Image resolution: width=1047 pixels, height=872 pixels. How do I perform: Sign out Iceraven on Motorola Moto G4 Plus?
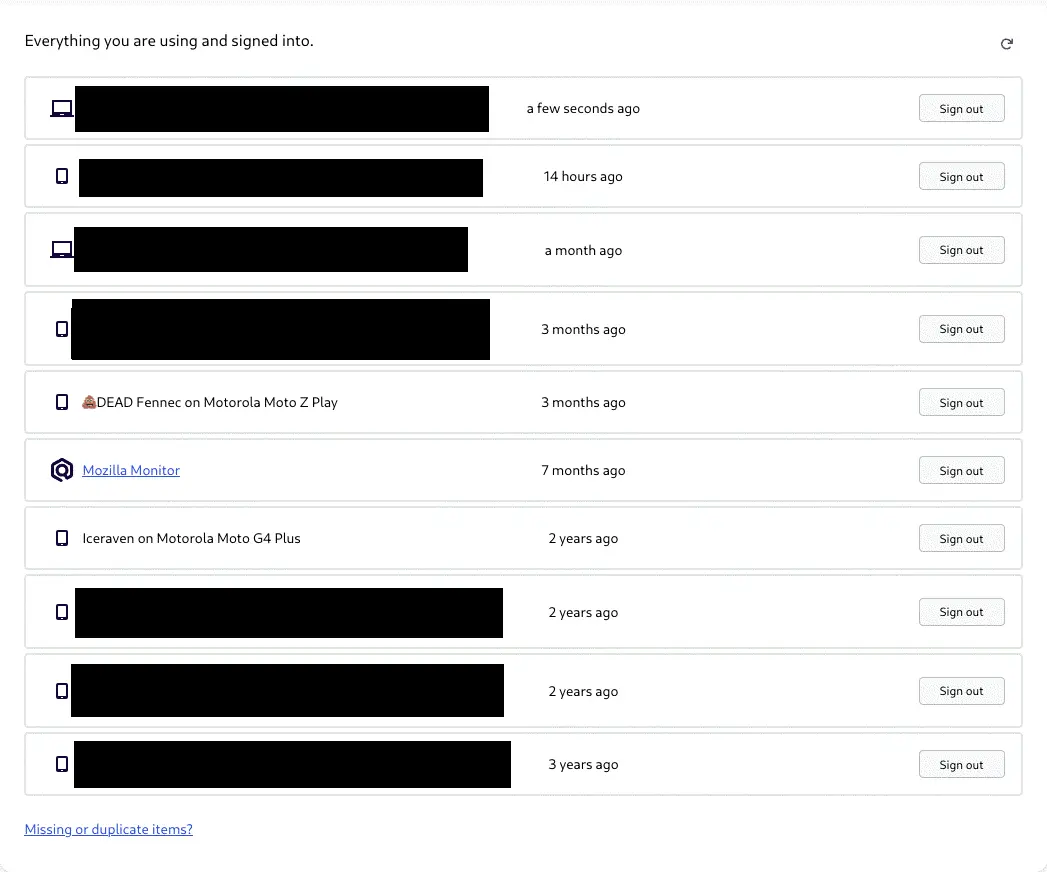click(x=961, y=539)
